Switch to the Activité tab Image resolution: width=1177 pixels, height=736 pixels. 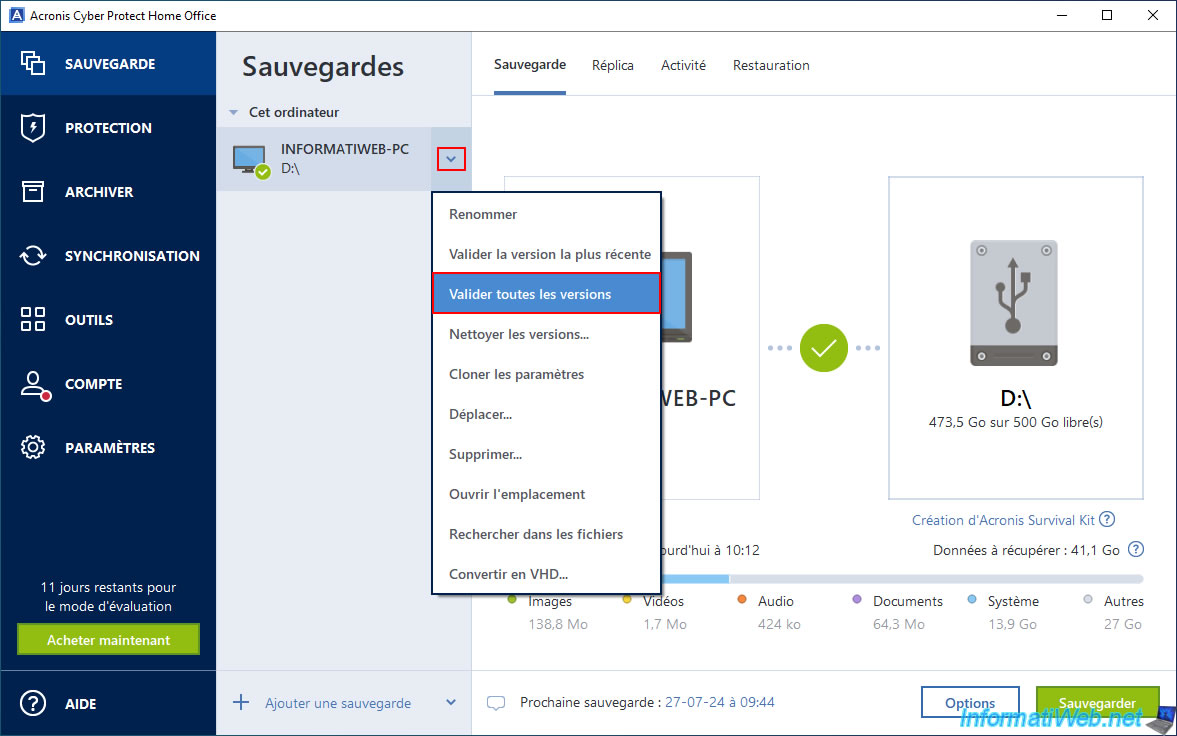[683, 65]
